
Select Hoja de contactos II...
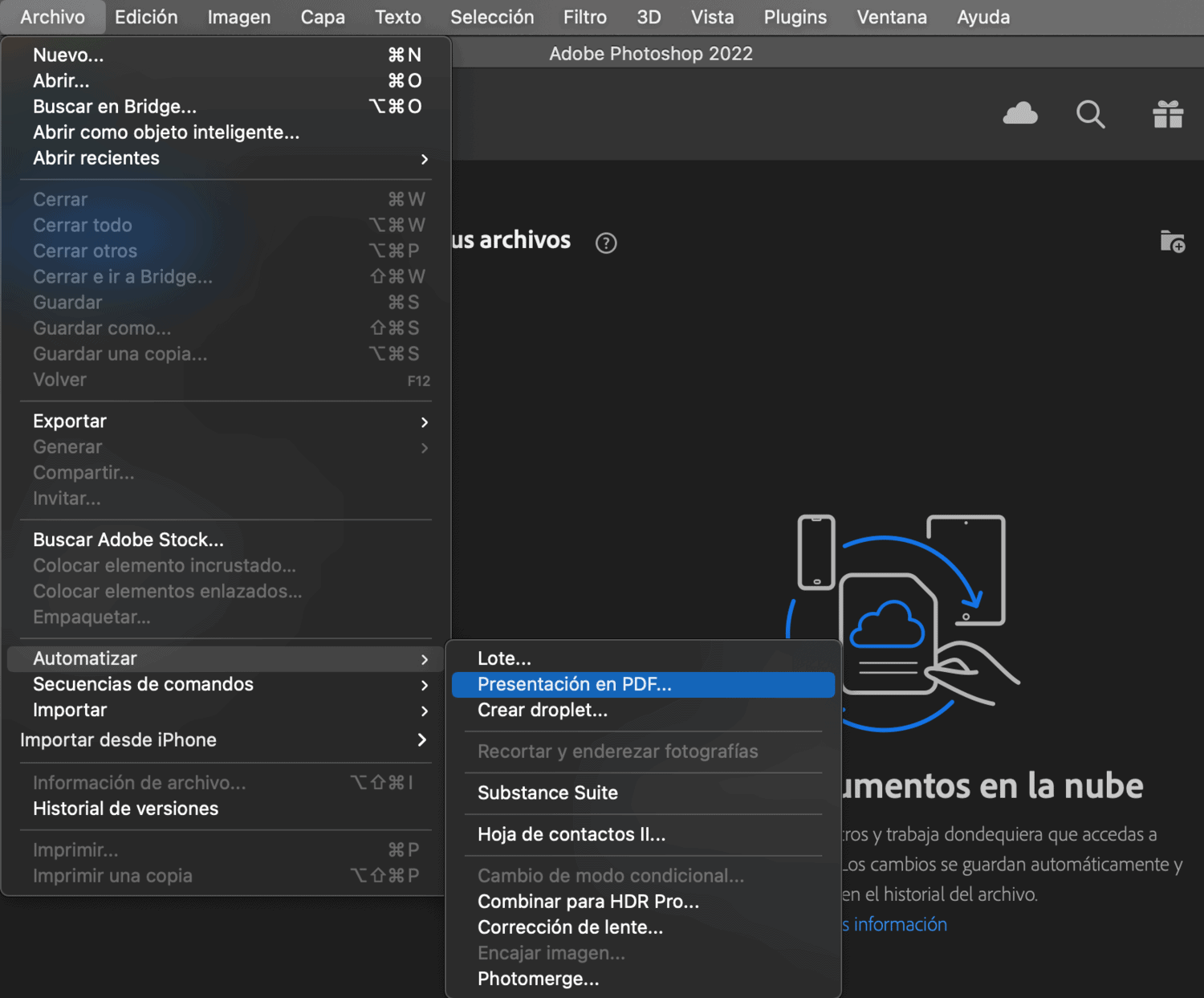(643, 835)
